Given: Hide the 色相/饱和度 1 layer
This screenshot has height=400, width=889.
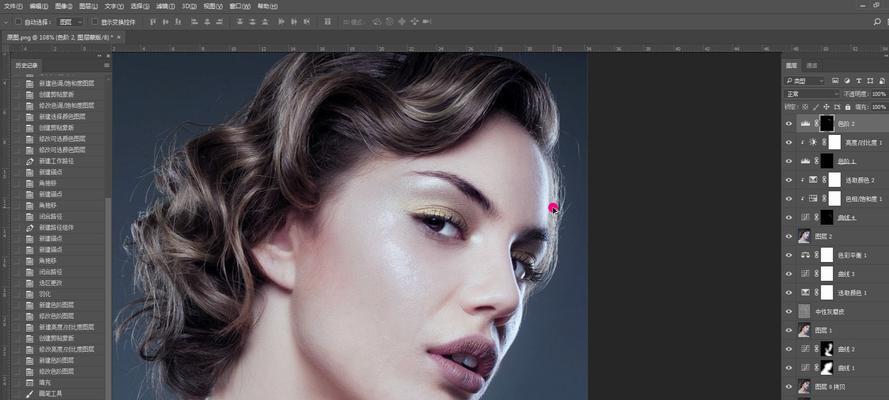Looking at the screenshot, I should [x=789, y=199].
